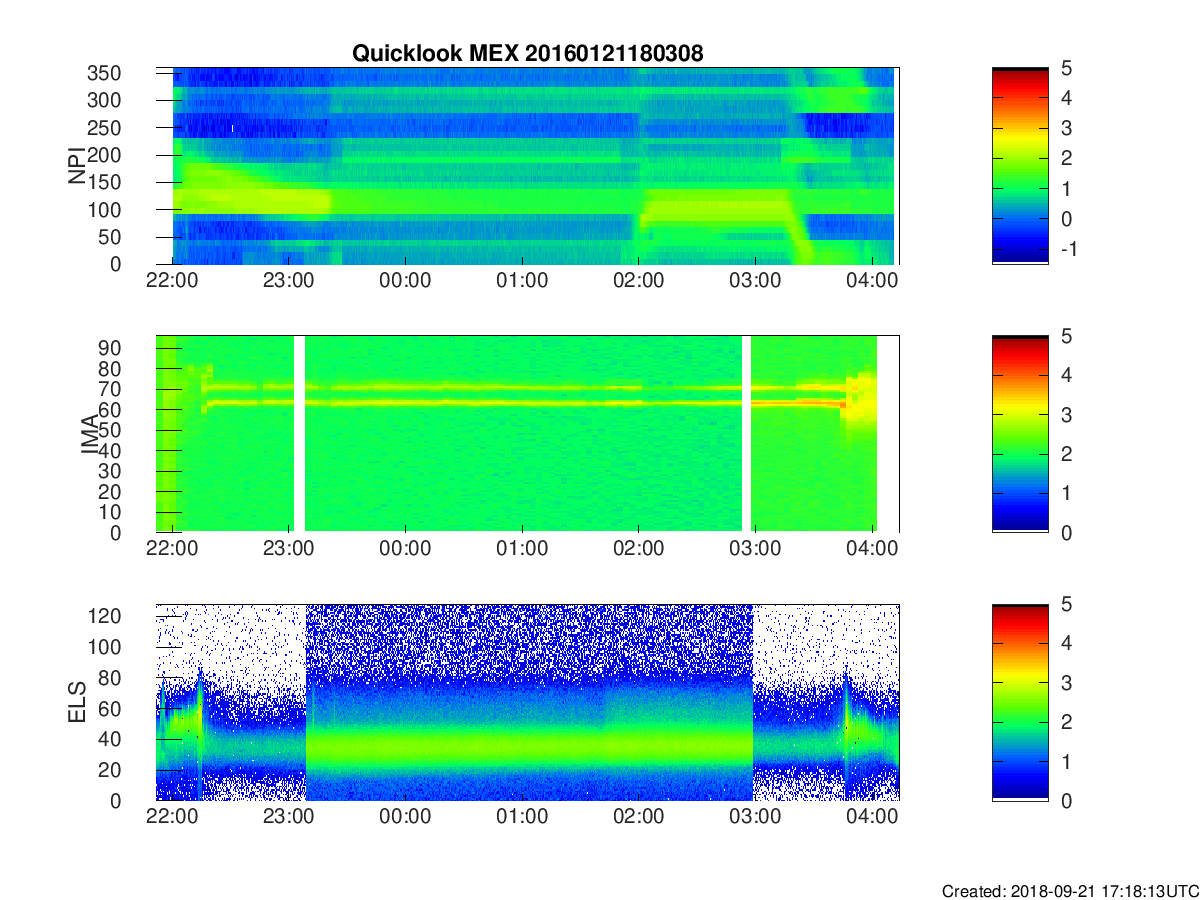
Task: Click the ELS panel's '03:00' time label
Action: 755,817
